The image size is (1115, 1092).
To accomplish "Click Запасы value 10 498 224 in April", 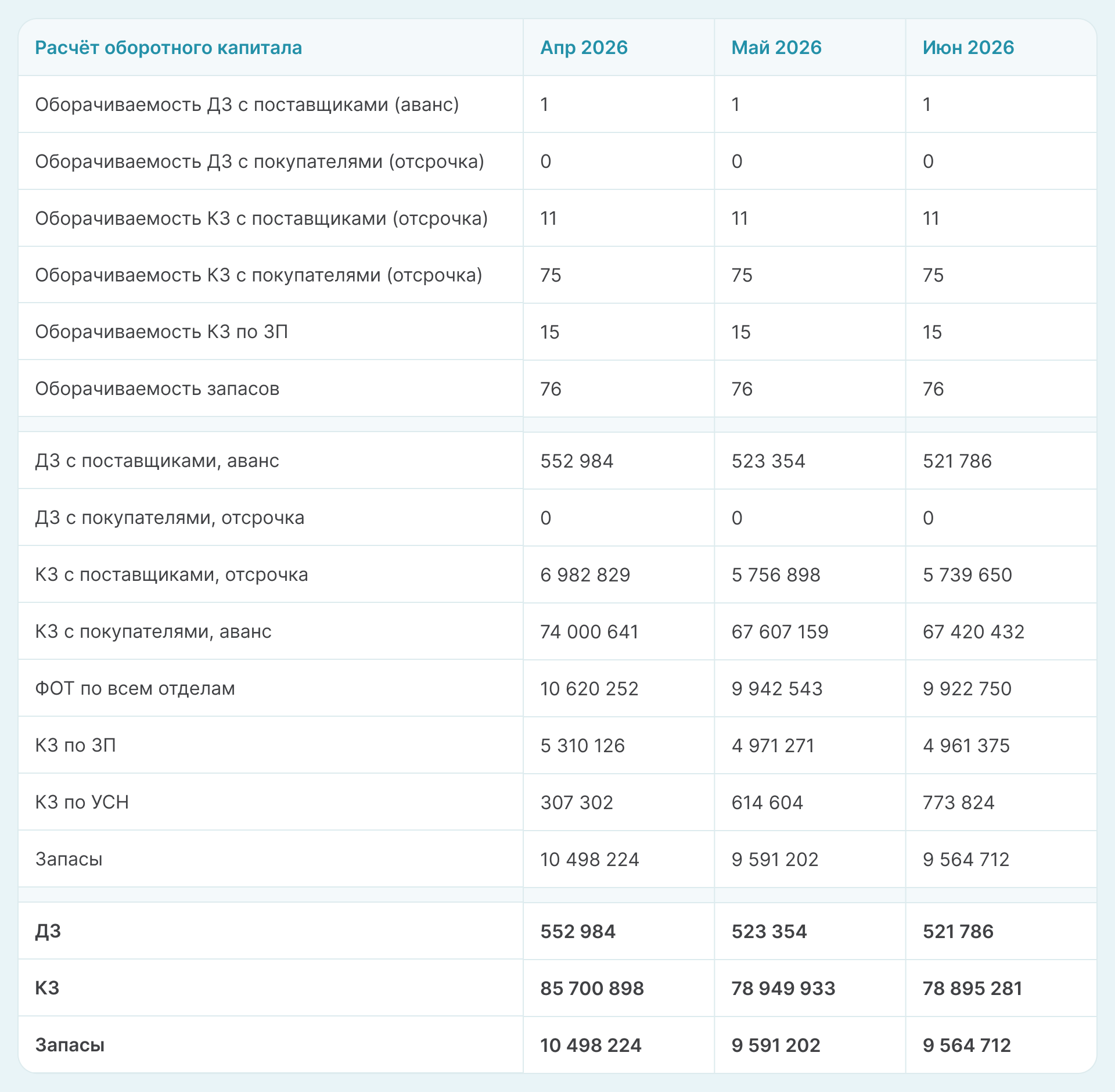I will [x=589, y=859].
